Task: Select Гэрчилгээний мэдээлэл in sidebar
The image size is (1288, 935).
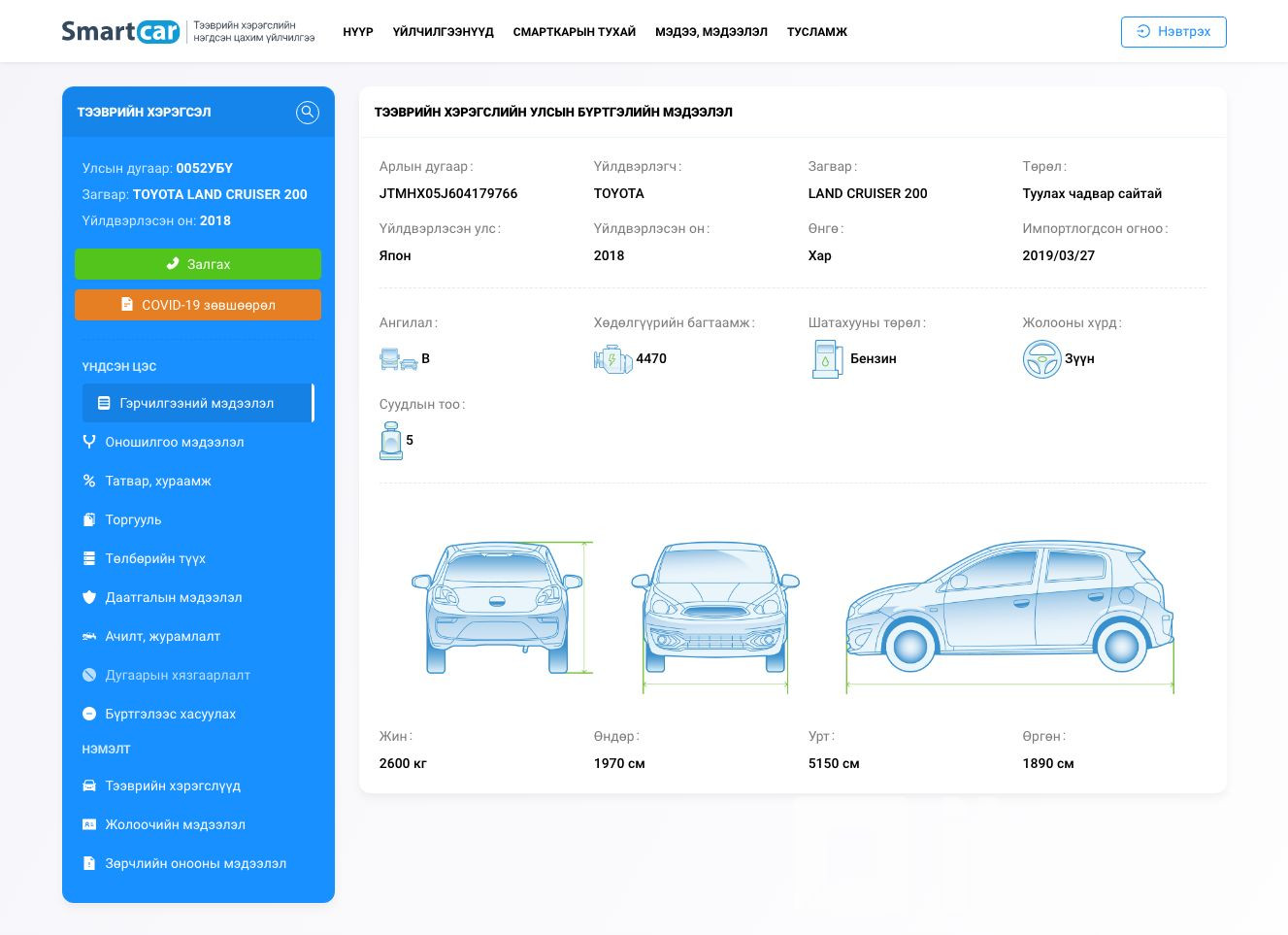Action: 198,403
